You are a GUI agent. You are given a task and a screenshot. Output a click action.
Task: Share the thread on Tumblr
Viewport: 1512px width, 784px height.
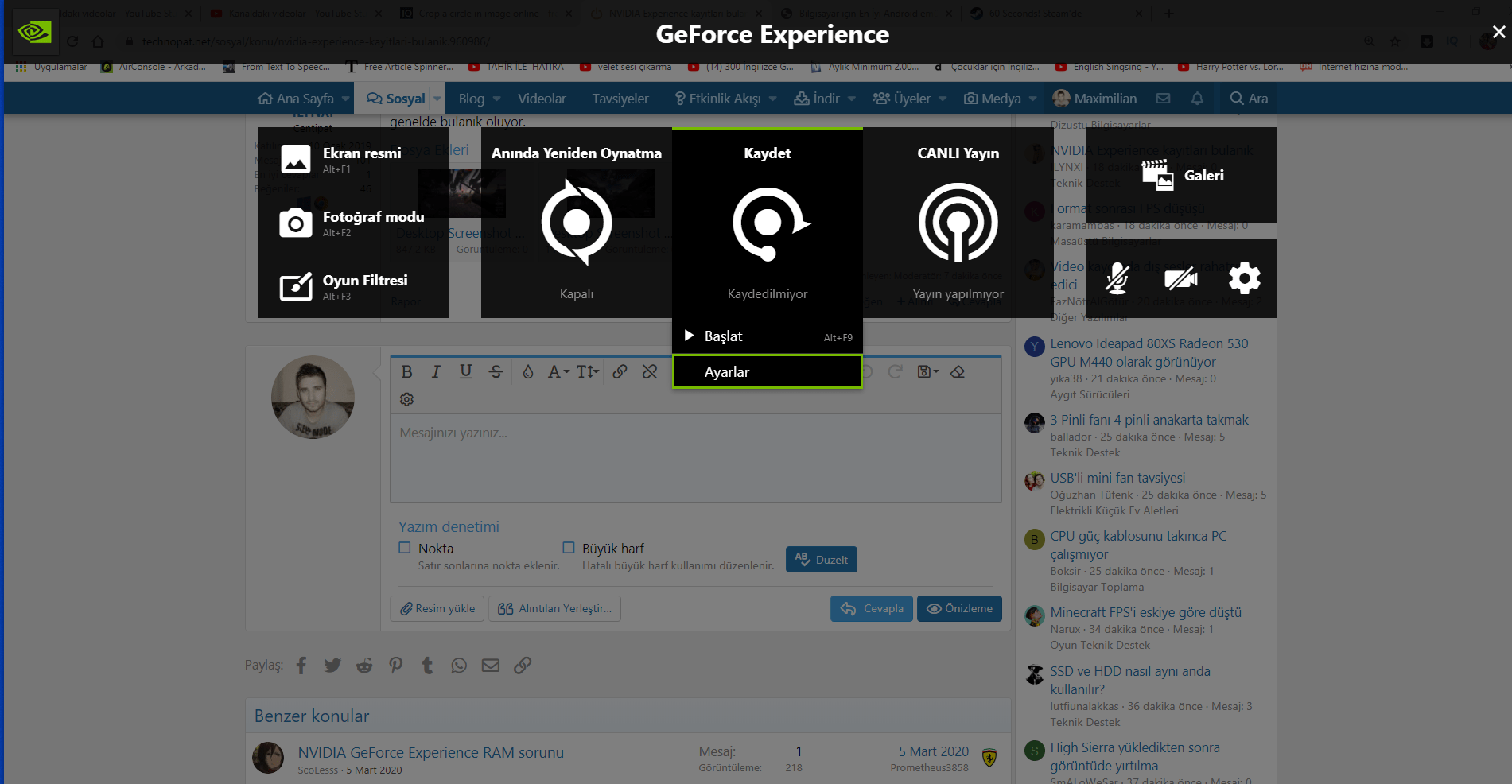point(427,666)
